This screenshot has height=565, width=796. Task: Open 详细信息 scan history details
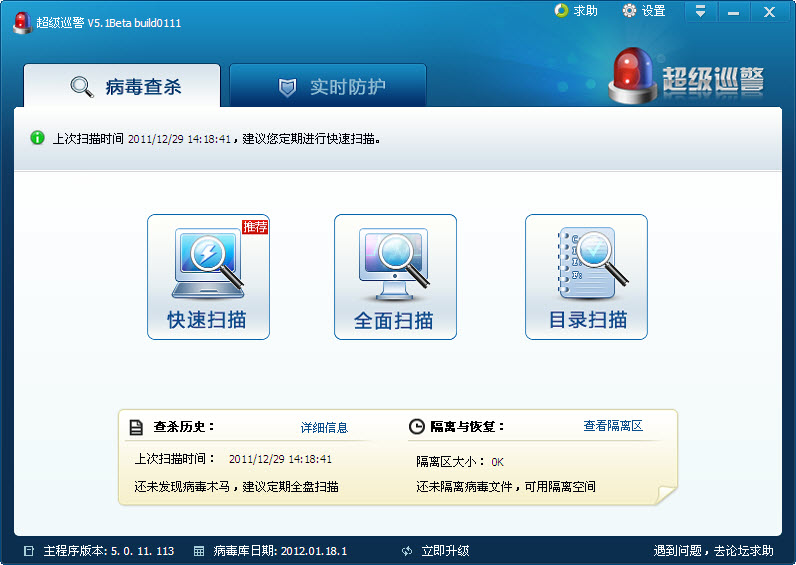324,427
